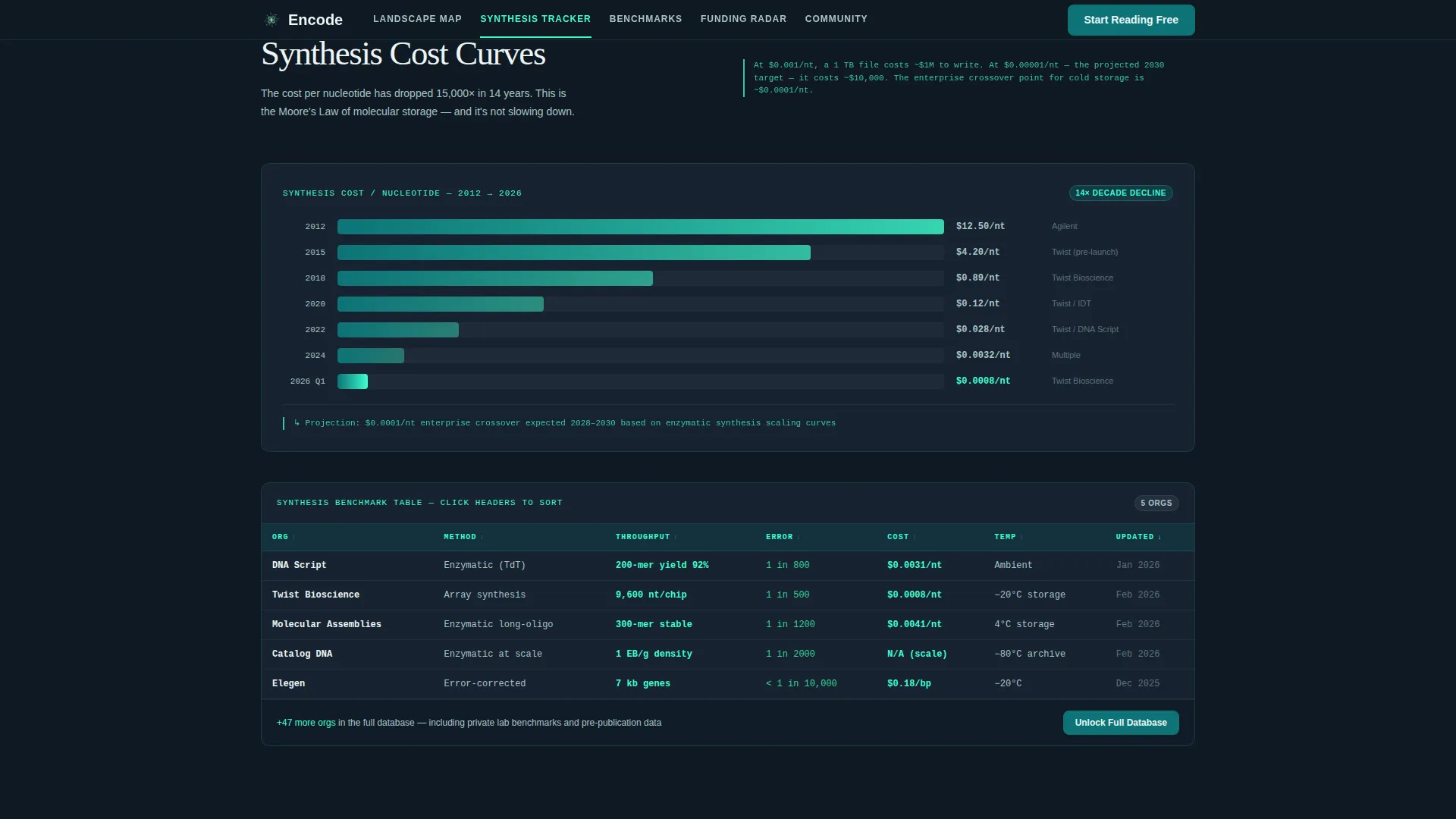Click the Dec 2025 updated cell

point(1137,684)
